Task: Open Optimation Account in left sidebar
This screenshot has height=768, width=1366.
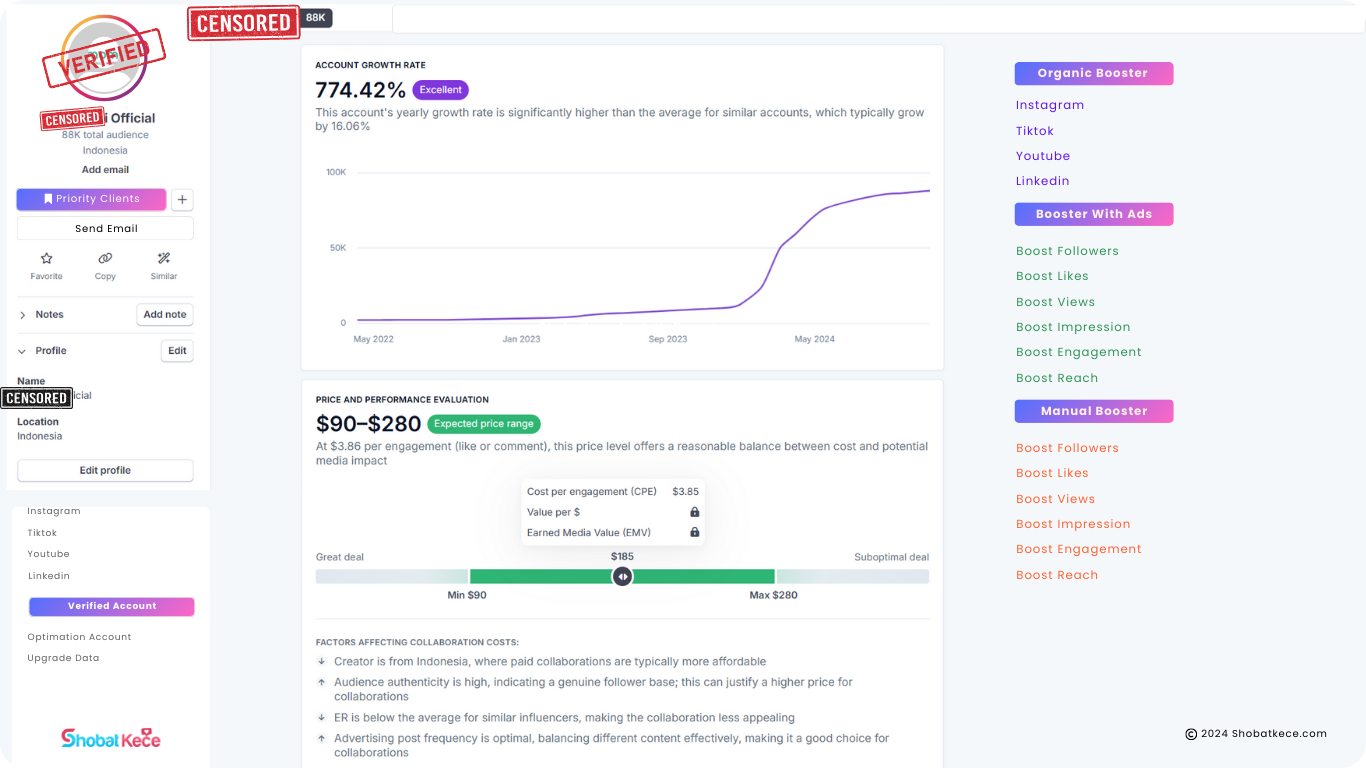Action: [79, 637]
